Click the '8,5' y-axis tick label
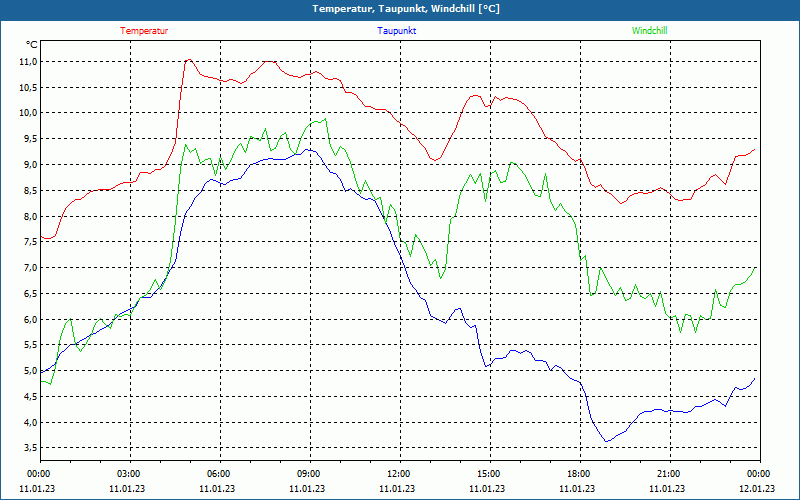The width and height of the screenshot is (800, 500). click(x=30, y=190)
